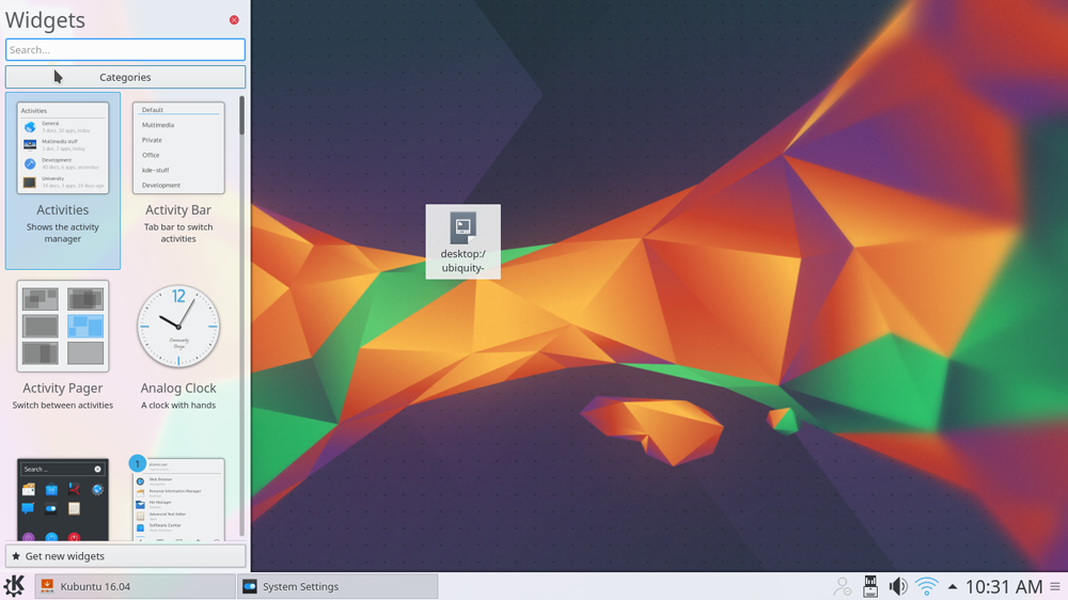Select the Activity Pager widget
This screenshot has height=600, width=1068.
[63, 327]
